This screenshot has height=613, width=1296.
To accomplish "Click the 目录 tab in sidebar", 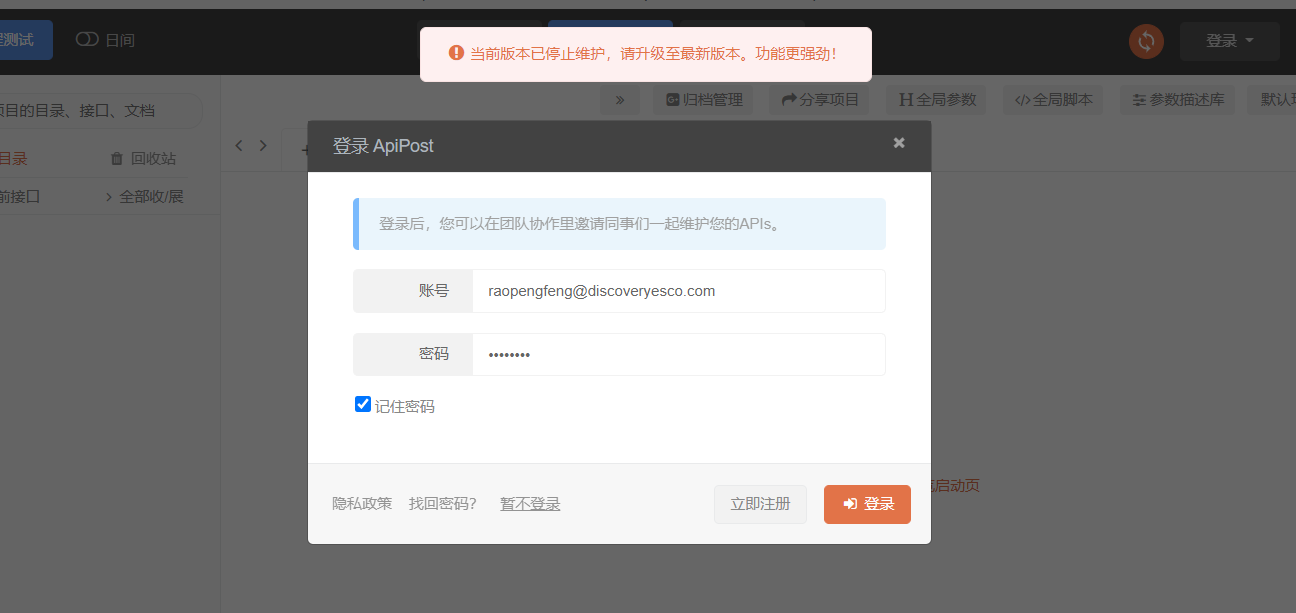I will [x=12, y=158].
